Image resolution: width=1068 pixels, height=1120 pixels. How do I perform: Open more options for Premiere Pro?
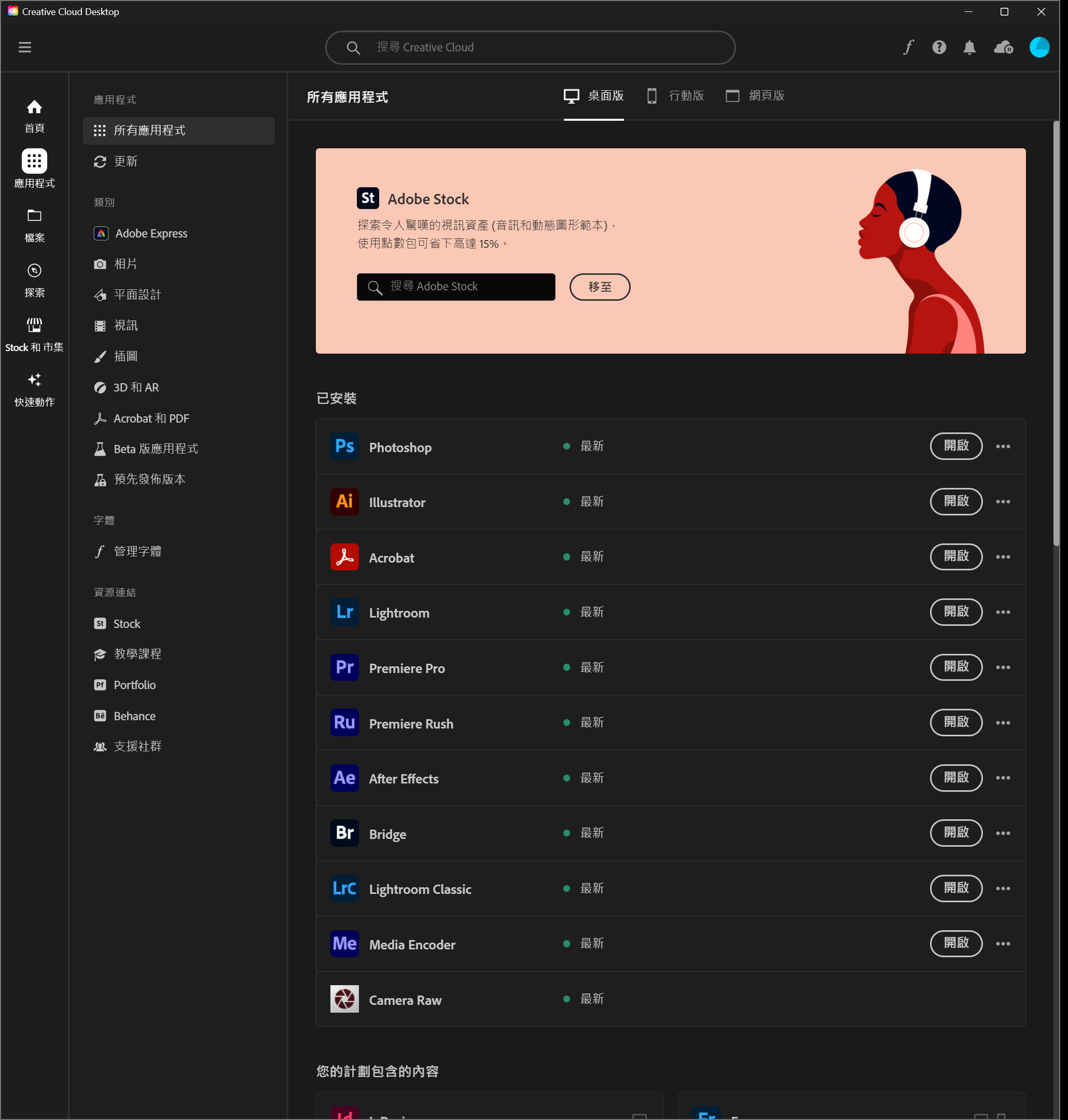1003,667
